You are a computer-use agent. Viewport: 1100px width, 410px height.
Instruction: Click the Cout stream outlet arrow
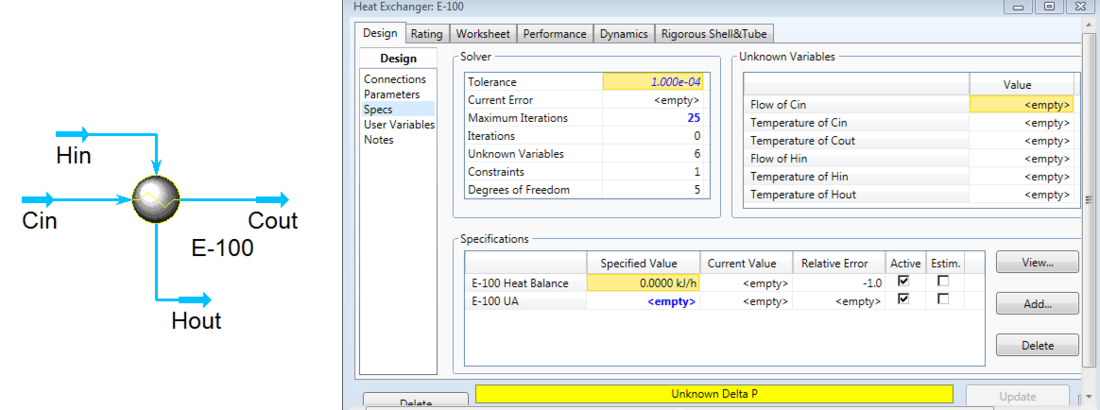coord(272,200)
